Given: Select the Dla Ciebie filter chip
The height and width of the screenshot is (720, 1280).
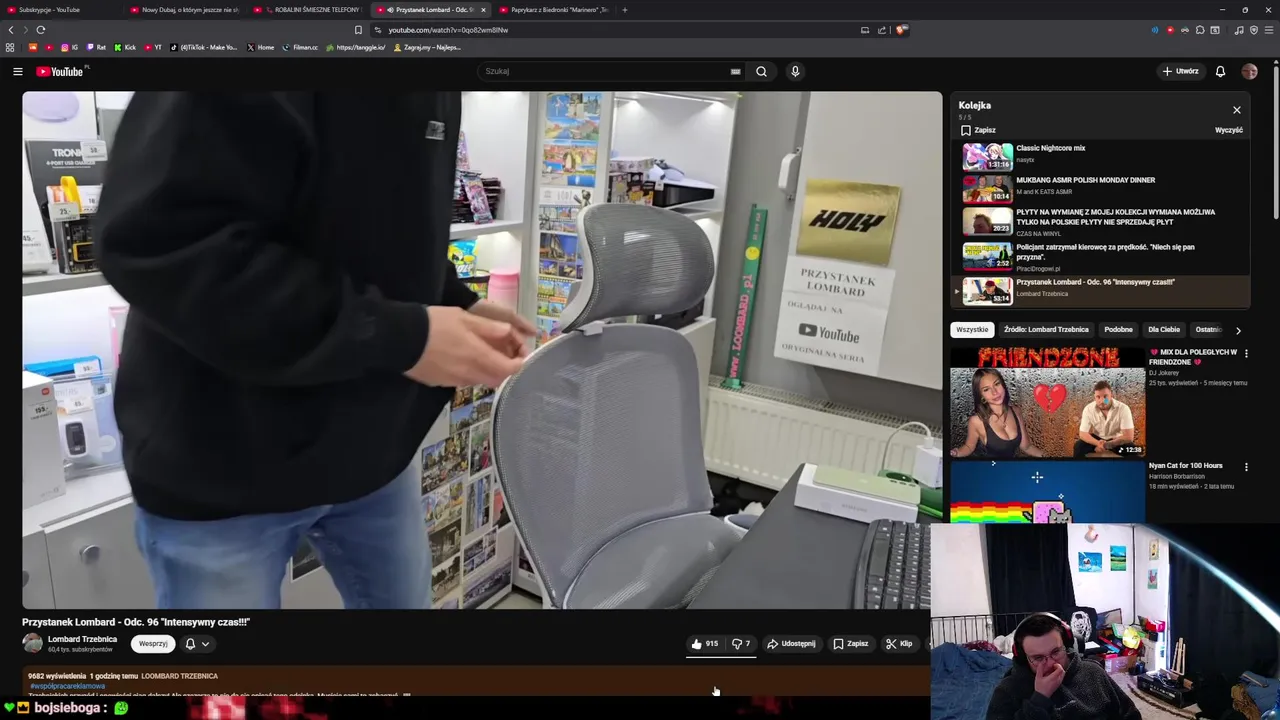Looking at the screenshot, I should (1164, 329).
